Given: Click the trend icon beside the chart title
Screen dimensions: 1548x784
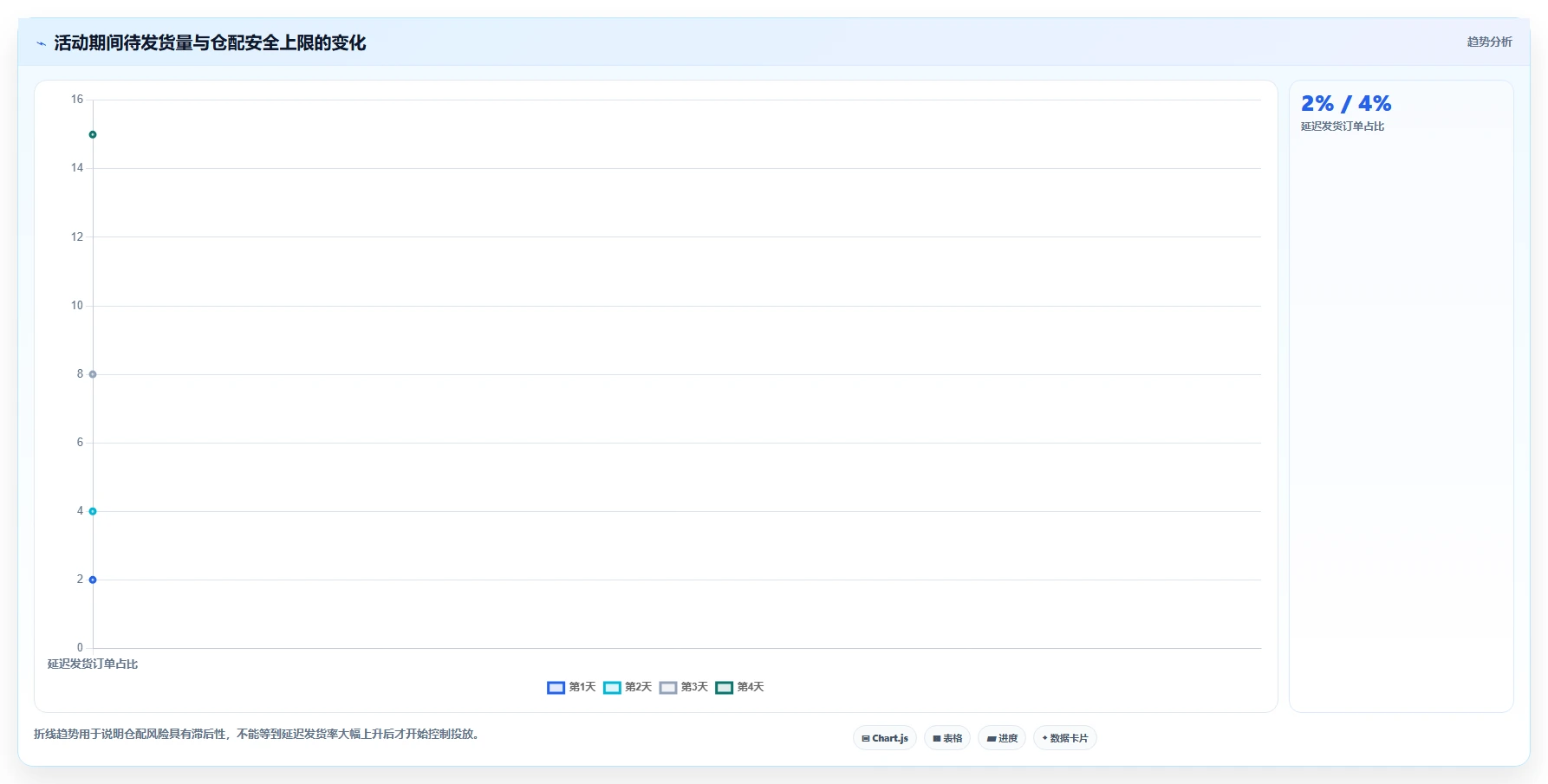Looking at the screenshot, I should 41,43.
